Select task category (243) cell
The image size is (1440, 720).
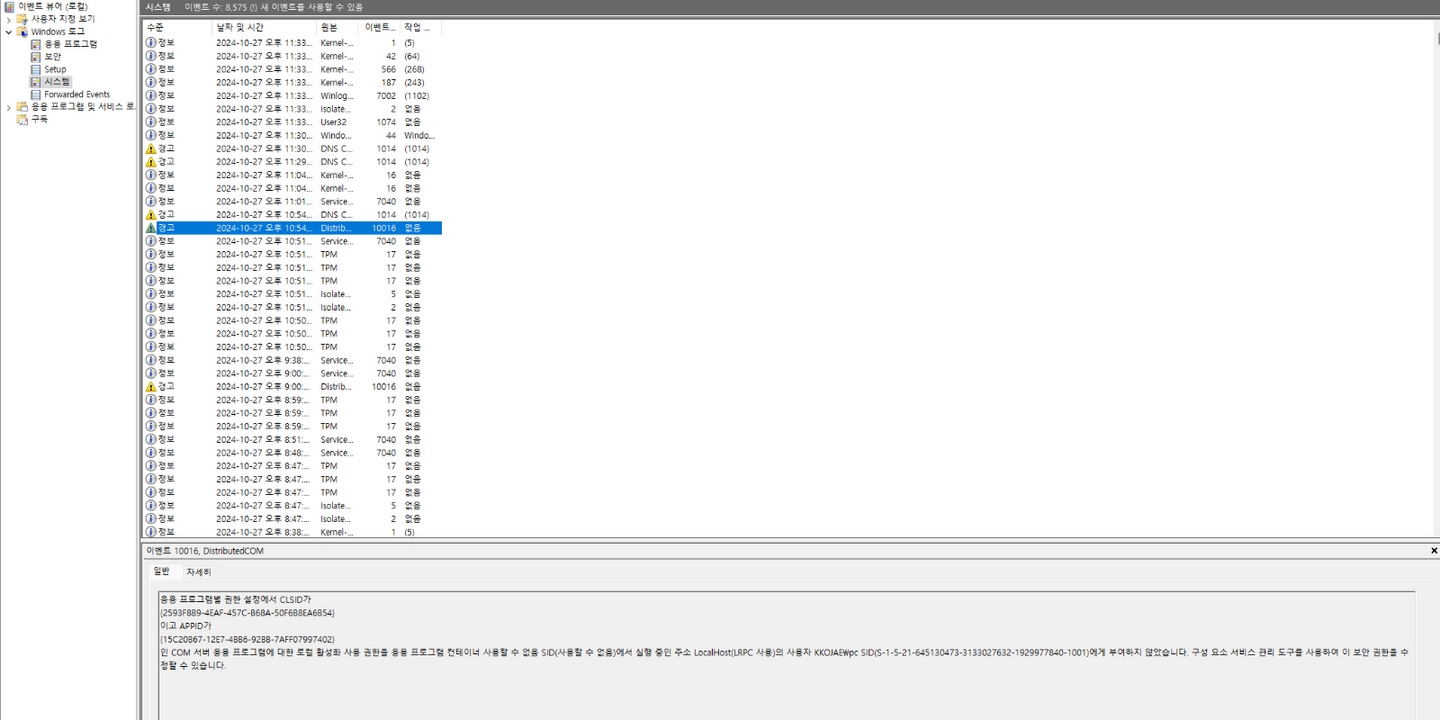point(414,82)
